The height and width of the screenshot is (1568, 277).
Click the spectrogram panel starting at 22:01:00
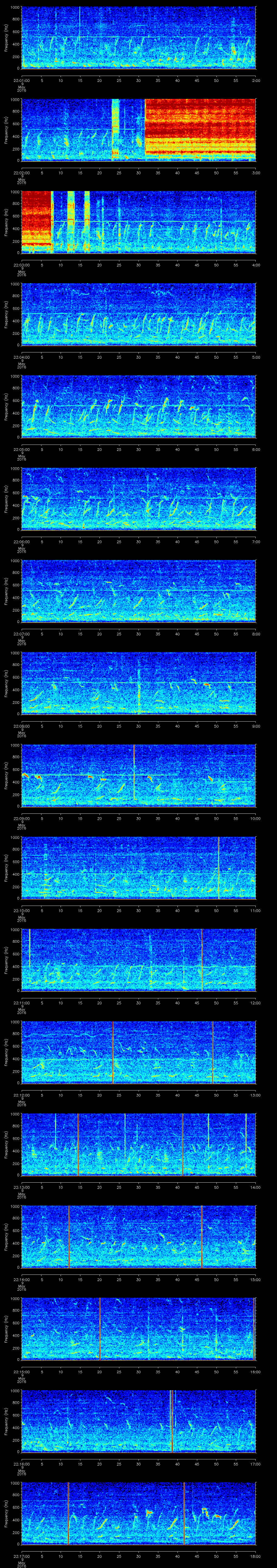click(138, 38)
